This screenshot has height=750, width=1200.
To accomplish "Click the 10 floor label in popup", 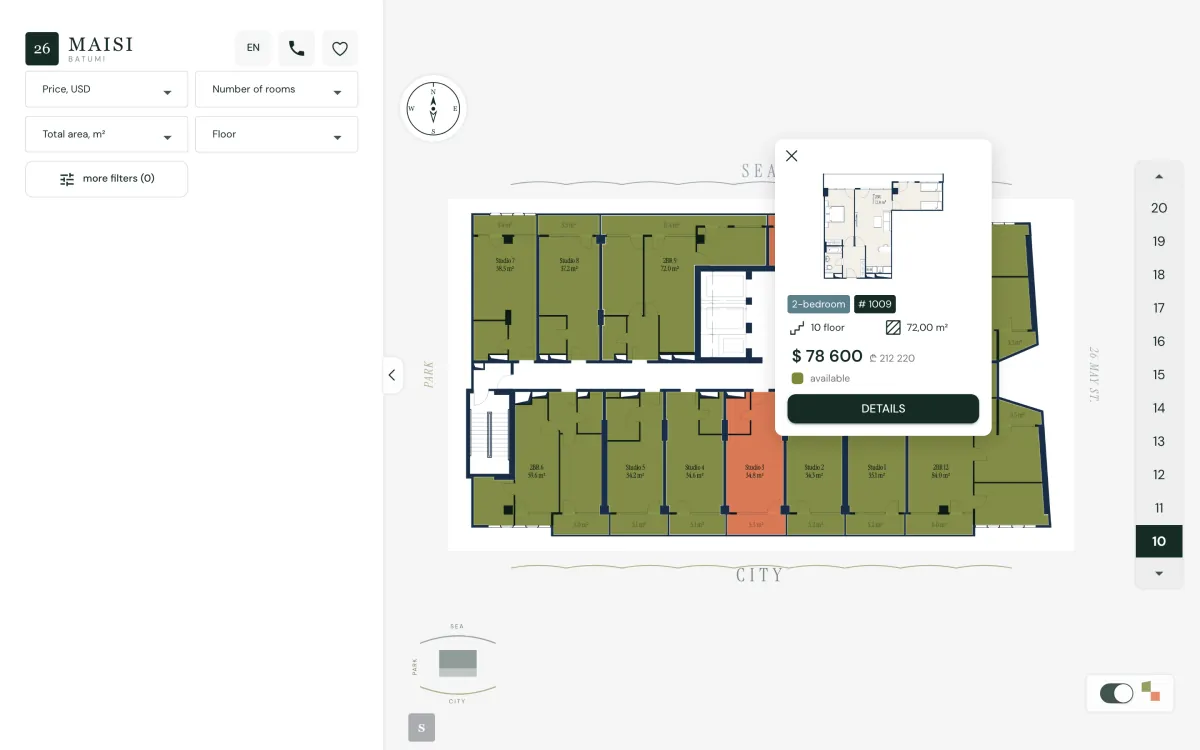I will [827, 327].
